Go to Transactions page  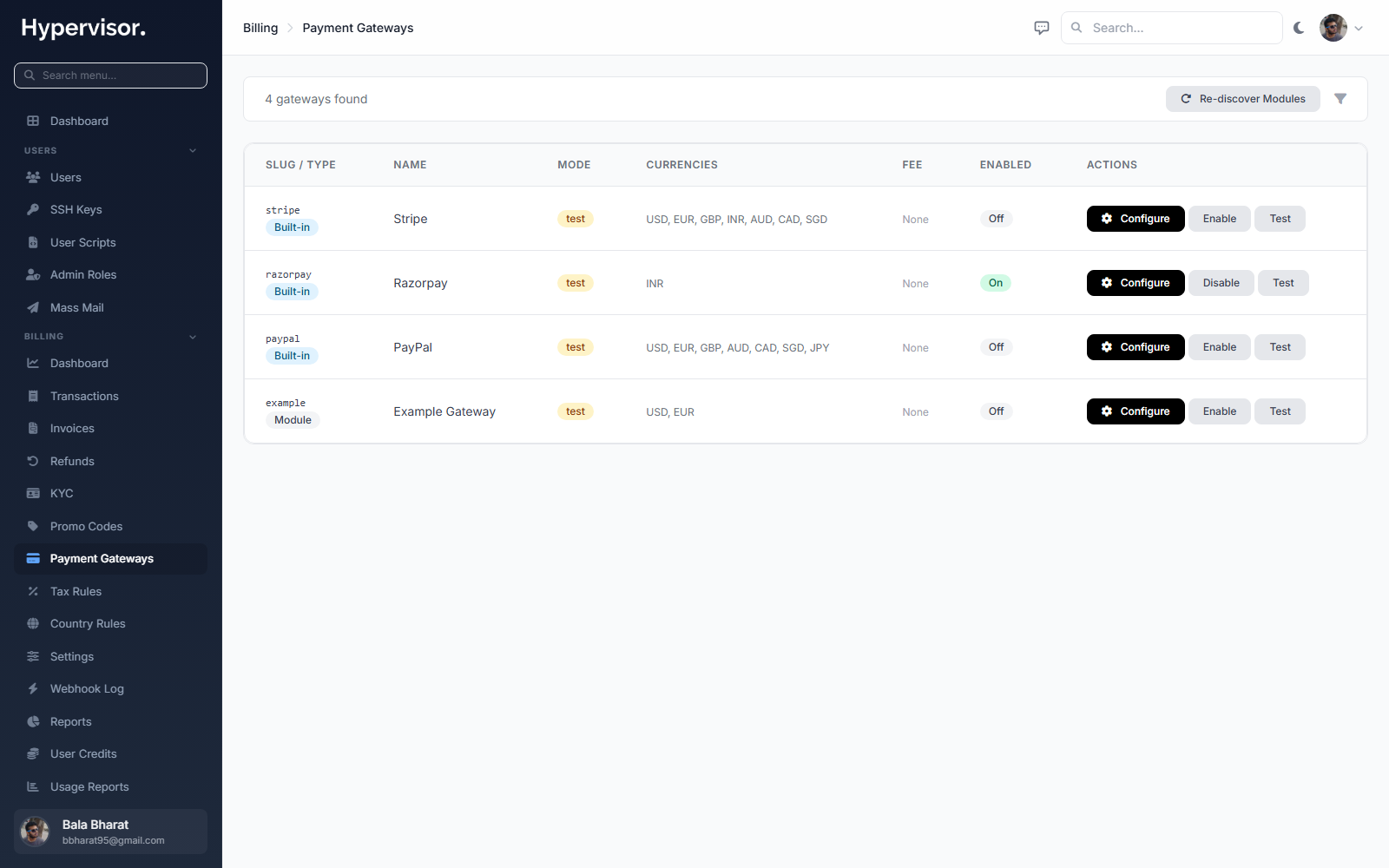(110, 396)
